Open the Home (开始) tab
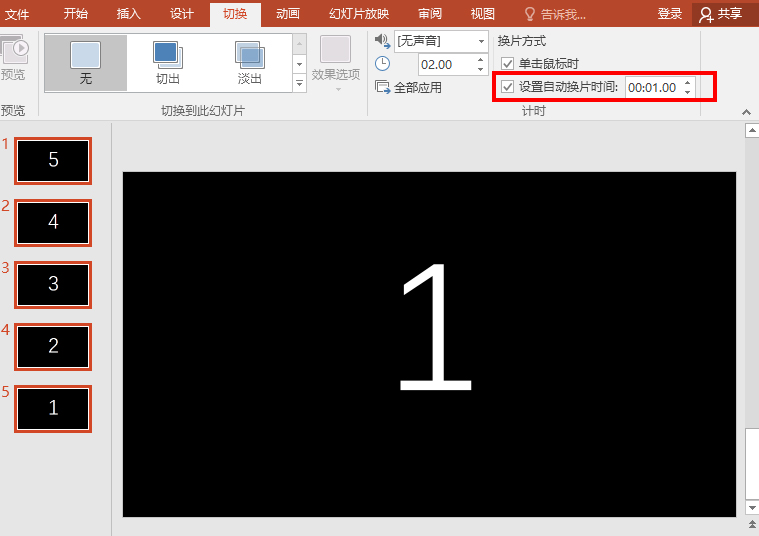 tap(76, 14)
